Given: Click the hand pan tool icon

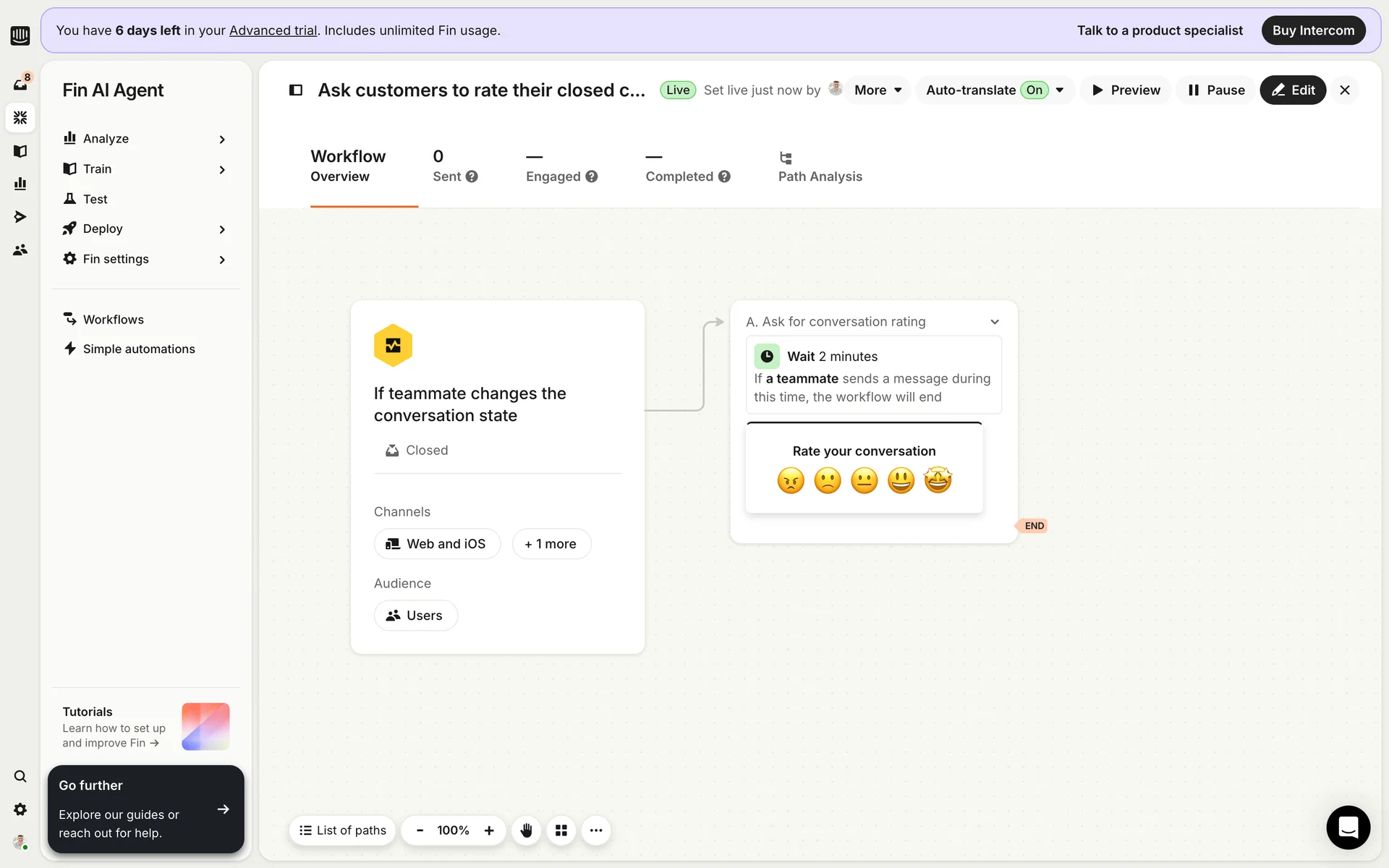Looking at the screenshot, I should (x=526, y=830).
